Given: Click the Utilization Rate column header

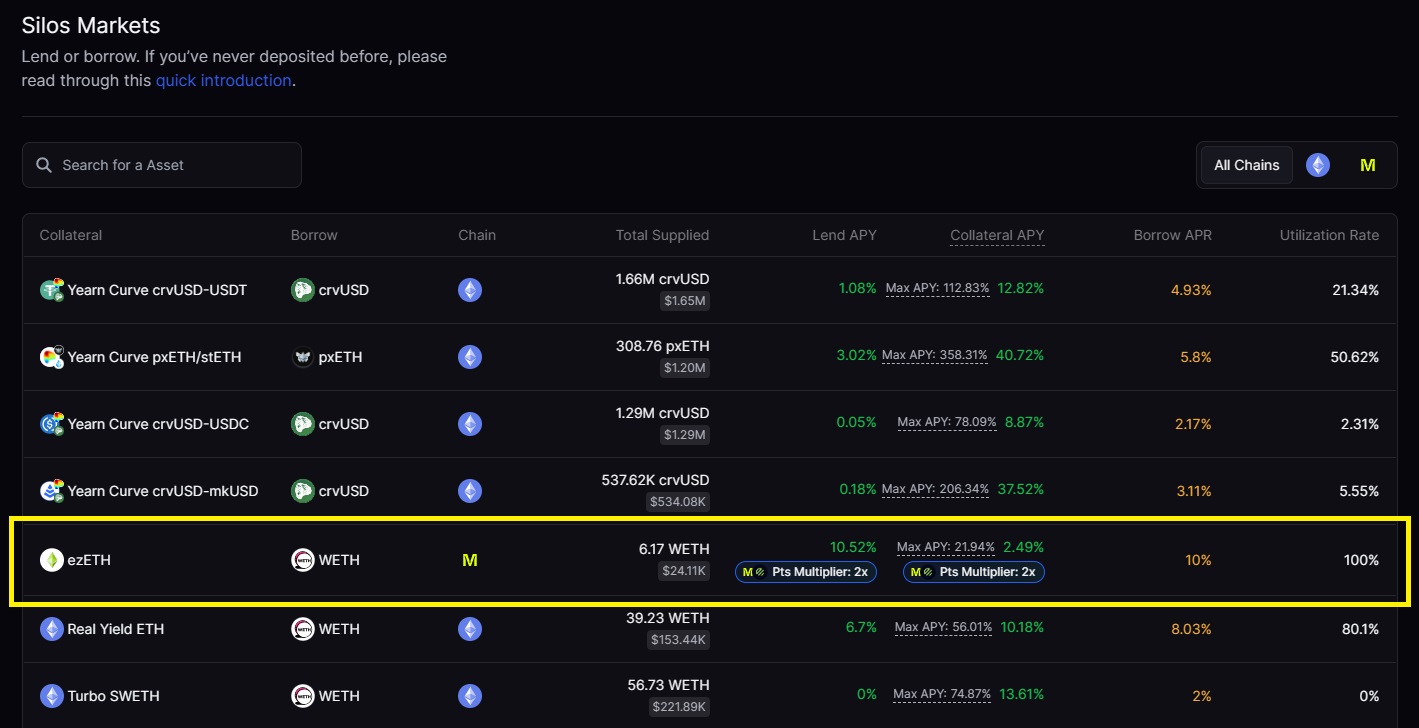Looking at the screenshot, I should coord(1329,235).
